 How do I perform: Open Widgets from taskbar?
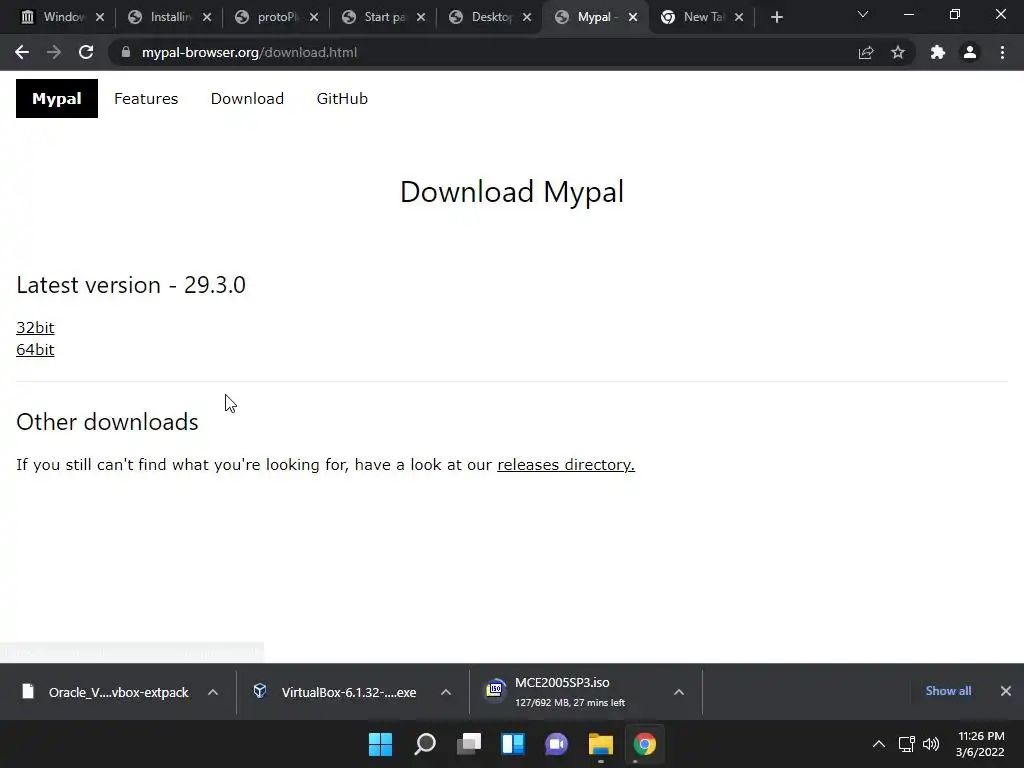[x=513, y=744]
